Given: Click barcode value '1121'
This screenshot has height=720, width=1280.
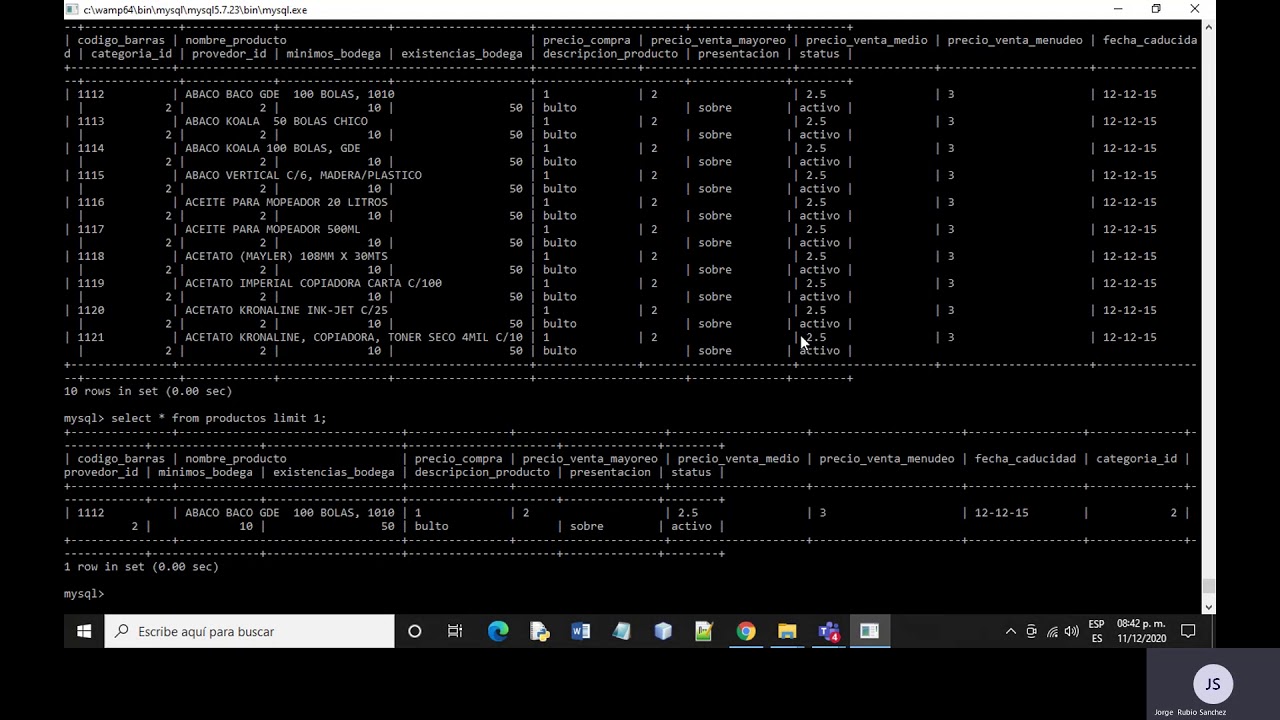Looking at the screenshot, I should pyautogui.click(x=91, y=337).
